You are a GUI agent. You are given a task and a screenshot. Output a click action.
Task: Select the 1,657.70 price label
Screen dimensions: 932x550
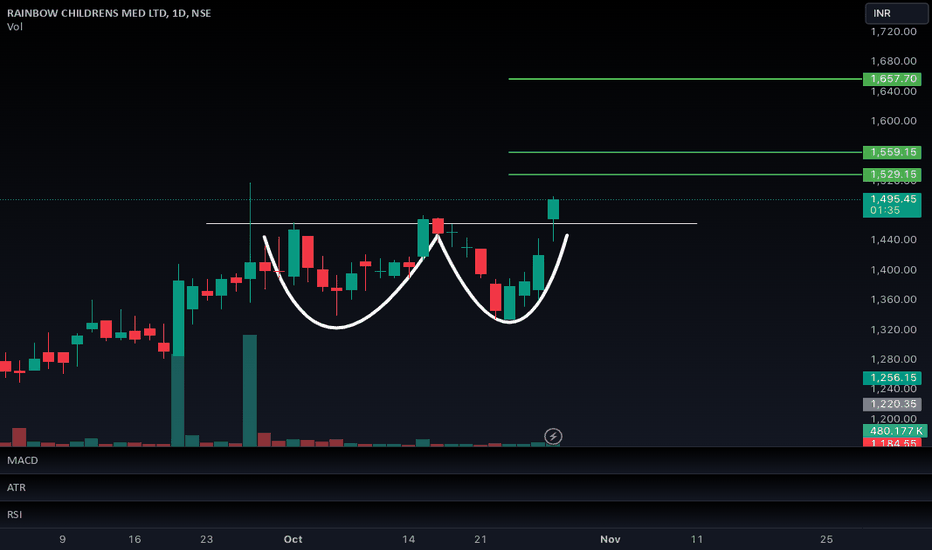pos(892,78)
